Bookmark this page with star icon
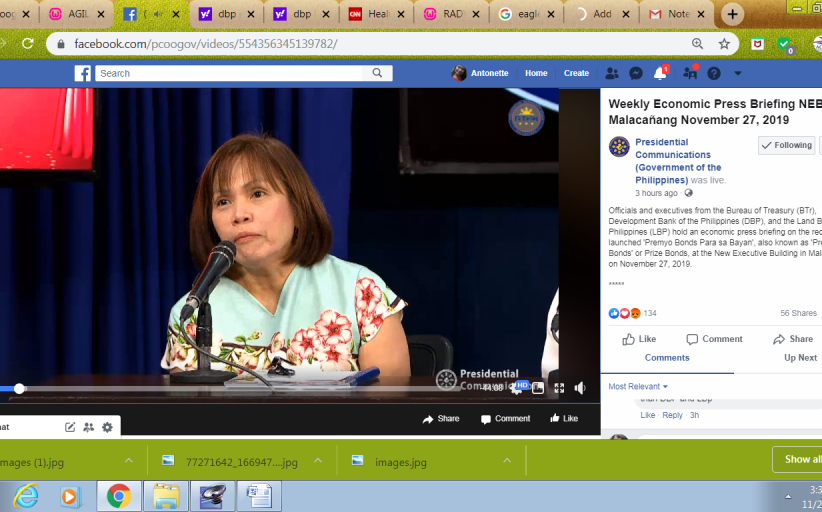 point(724,44)
